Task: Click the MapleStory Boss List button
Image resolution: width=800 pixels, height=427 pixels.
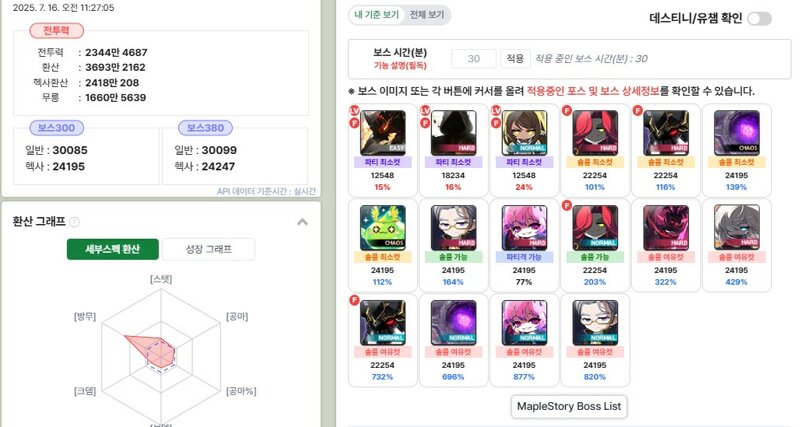Action: coord(569,407)
